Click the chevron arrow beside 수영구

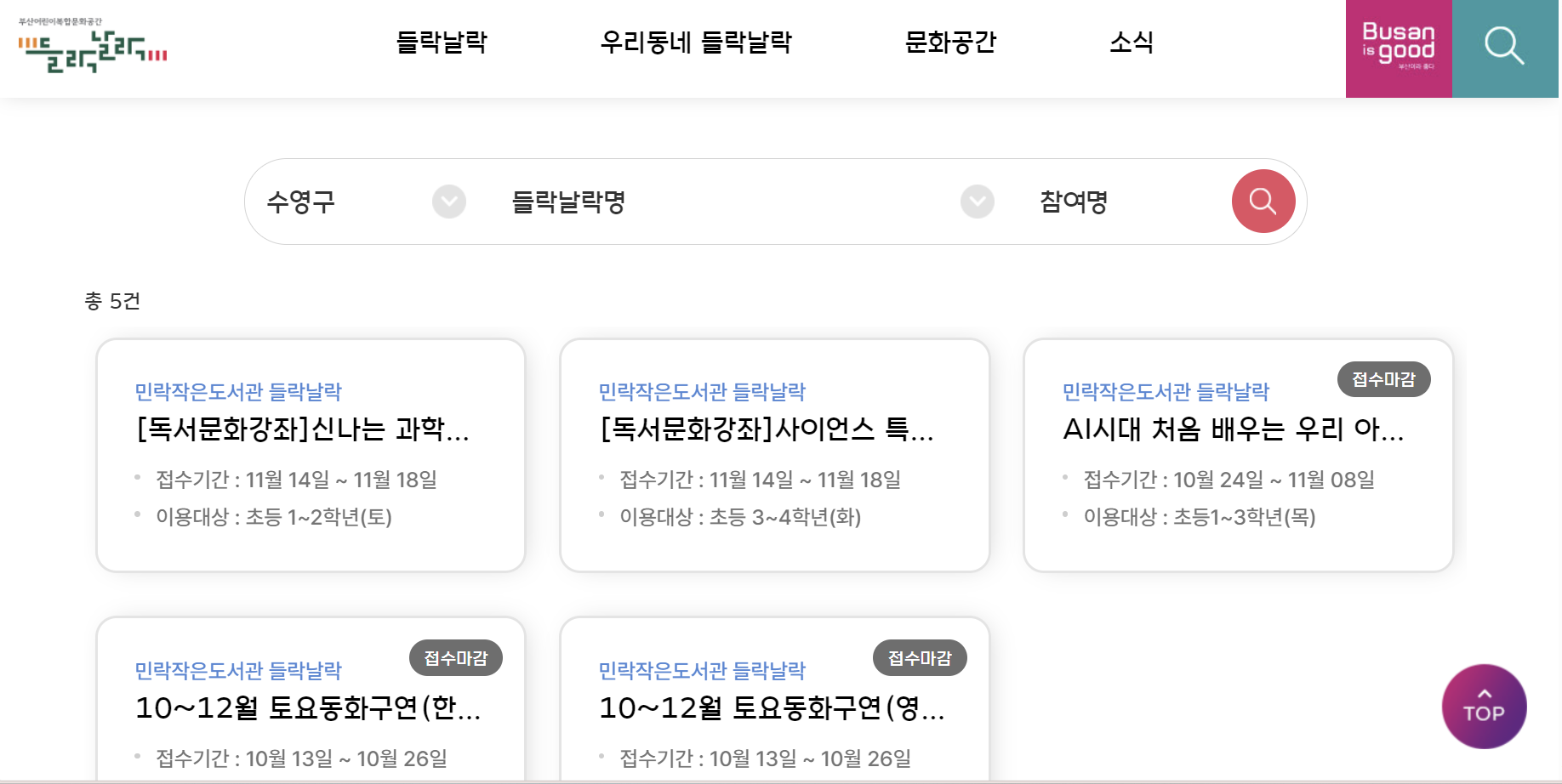[x=449, y=201]
